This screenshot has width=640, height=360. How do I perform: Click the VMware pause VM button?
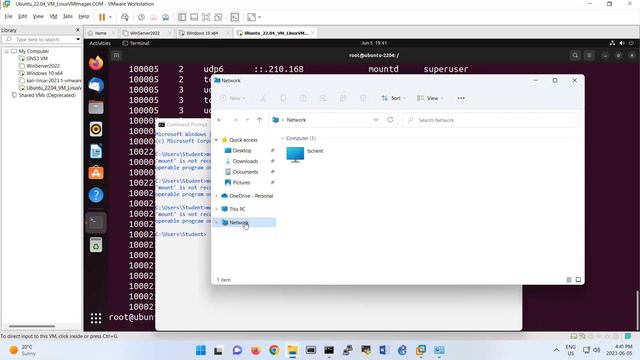102,17
